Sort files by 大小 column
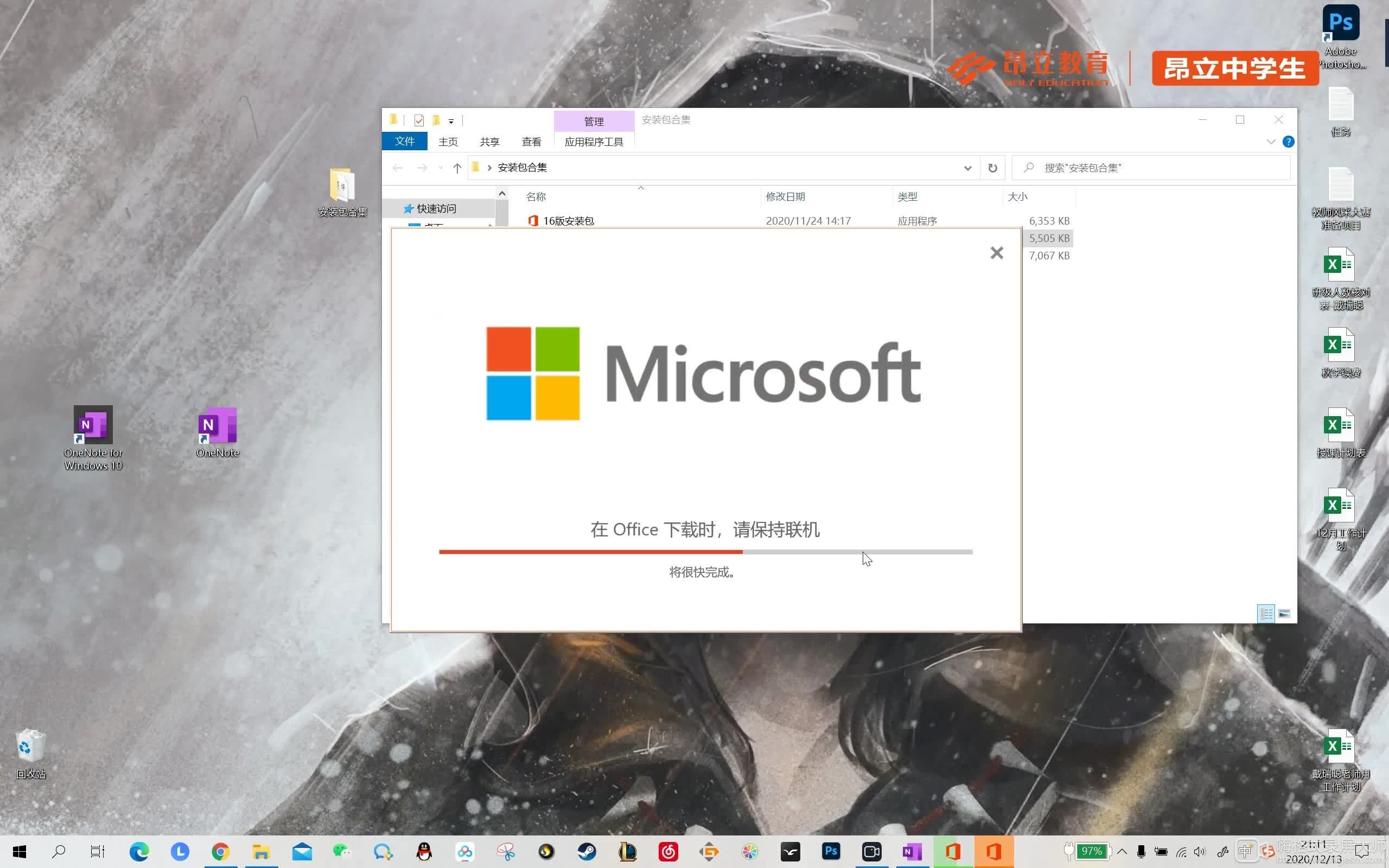This screenshot has height=868, width=1389. tap(1017, 197)
